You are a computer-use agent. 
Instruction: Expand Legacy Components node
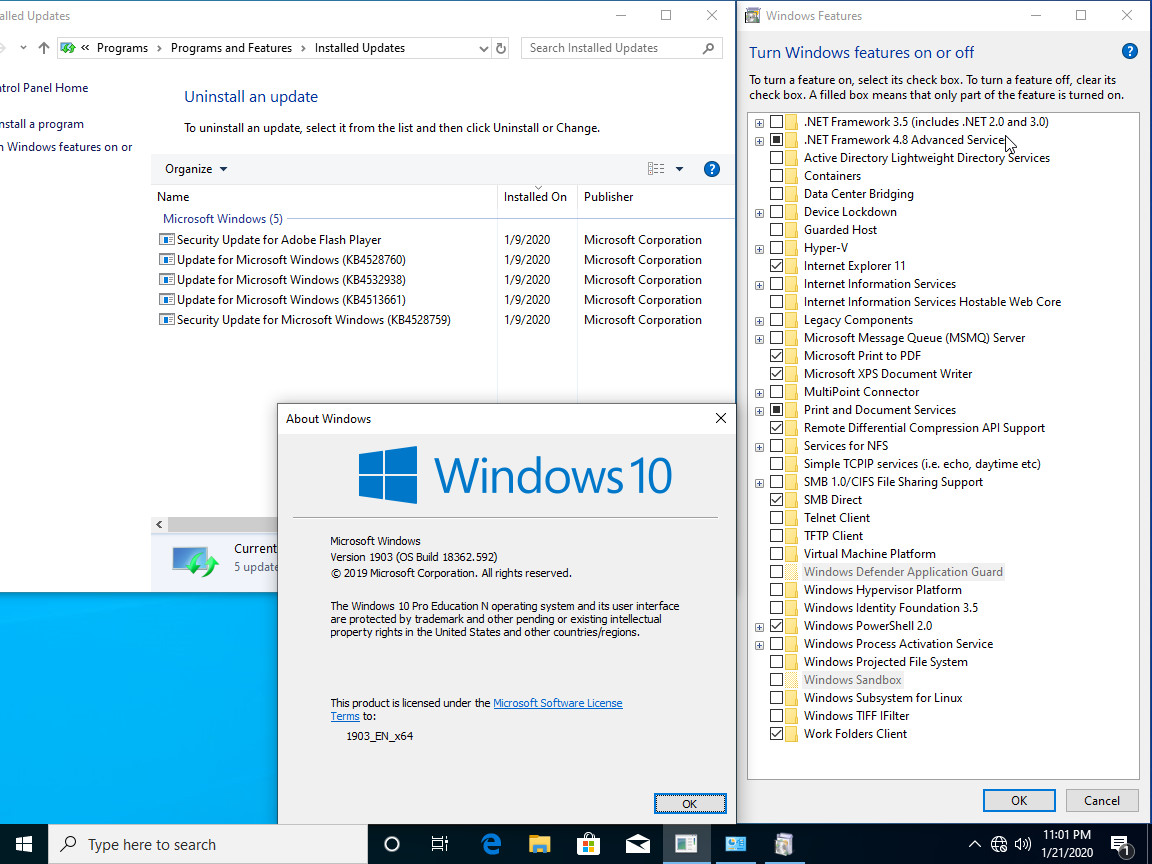point(760,320)
